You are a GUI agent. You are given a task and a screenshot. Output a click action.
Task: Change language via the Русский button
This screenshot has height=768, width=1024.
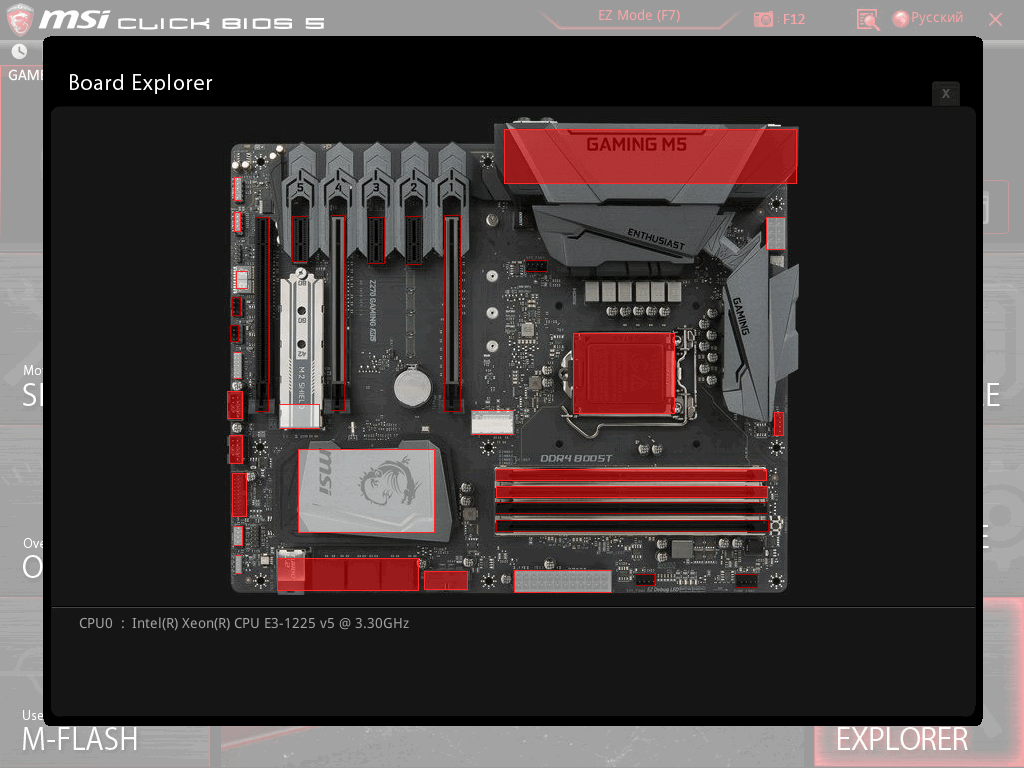click(928, 18)
